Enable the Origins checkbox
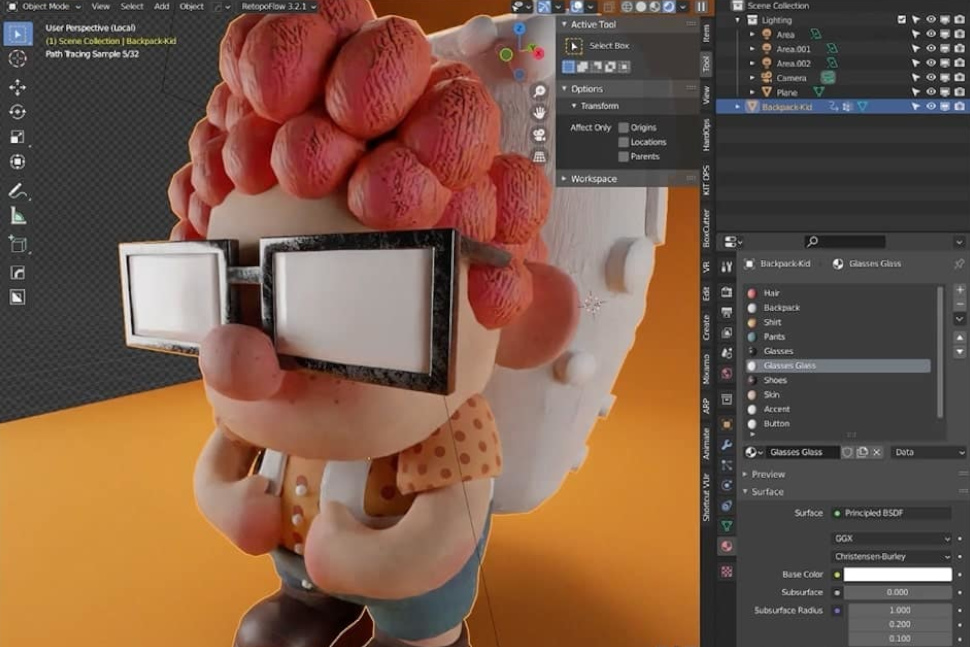Image resolution: width=970 pixels, height=647 pixels. pos(623,128)
